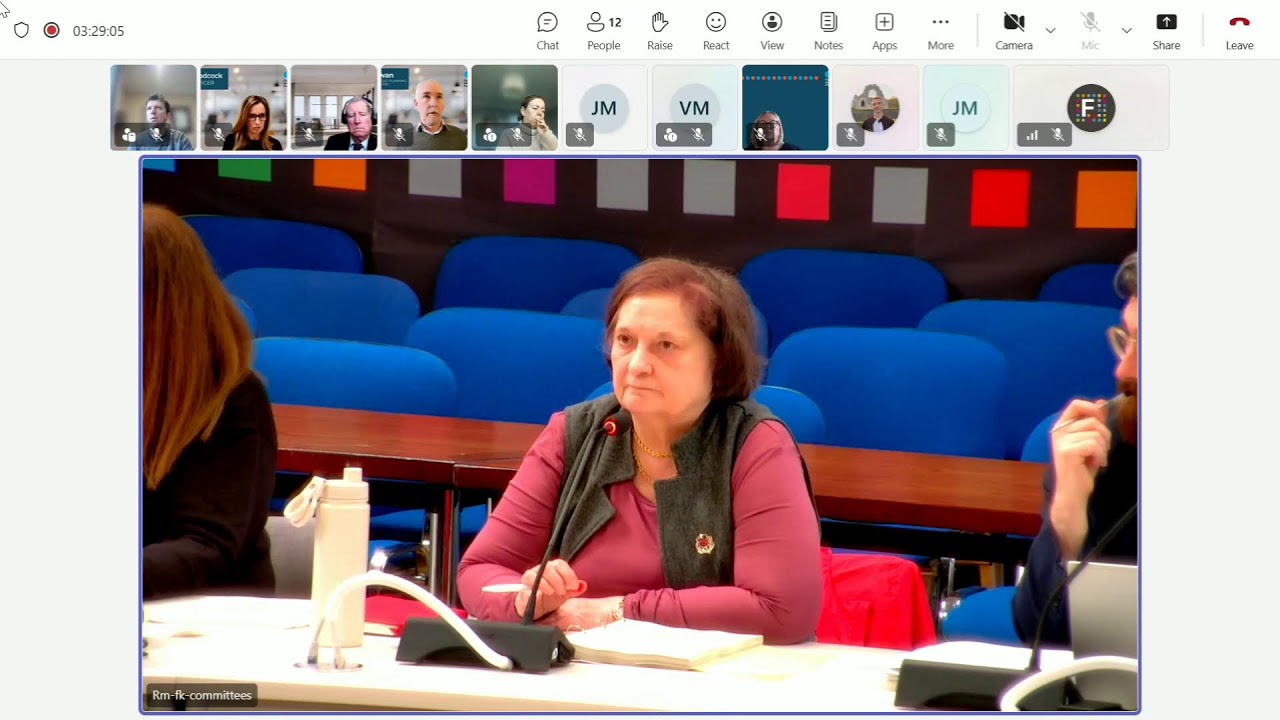
Task: Click muted mic icon on first JM tile
Action: 580,135
